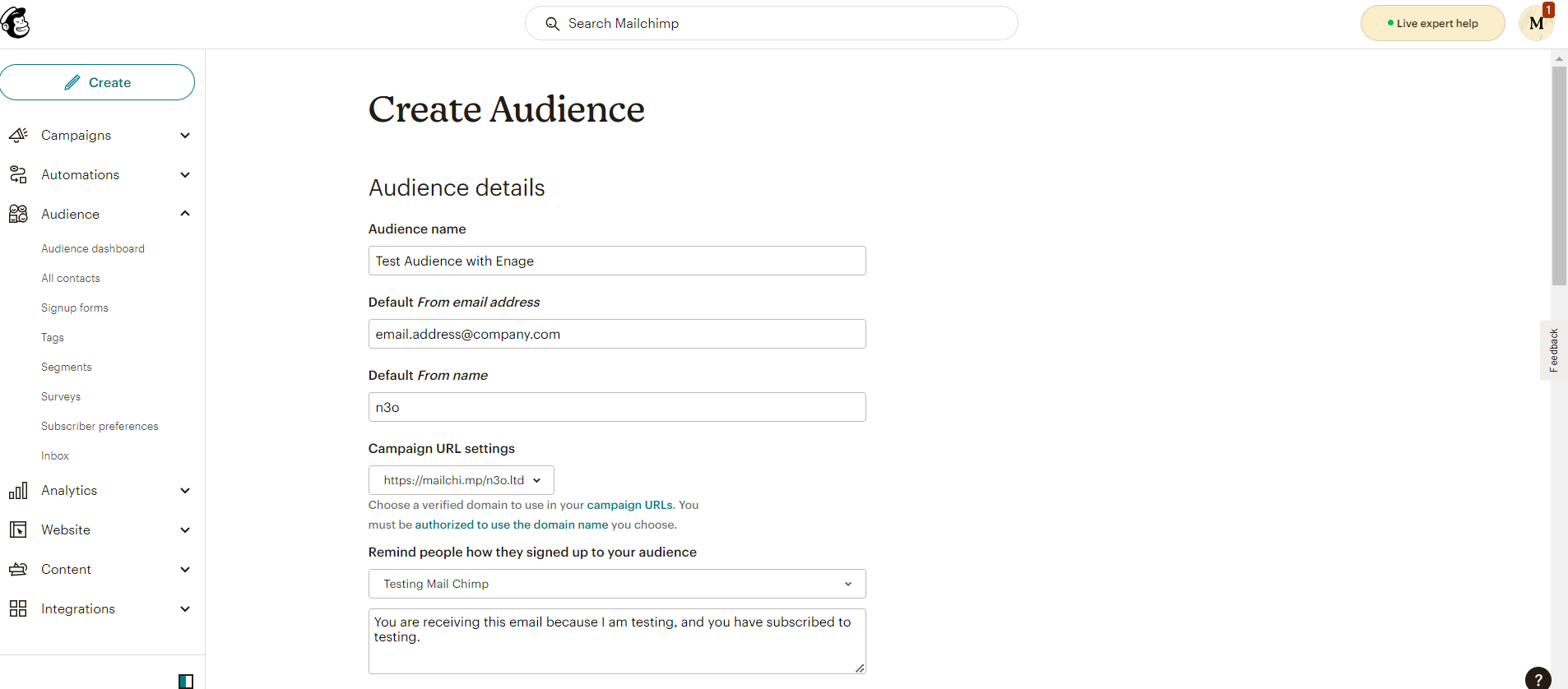Click the Analytics menu label
Screen dimensions: 1568x689
(x=69, y=490)
